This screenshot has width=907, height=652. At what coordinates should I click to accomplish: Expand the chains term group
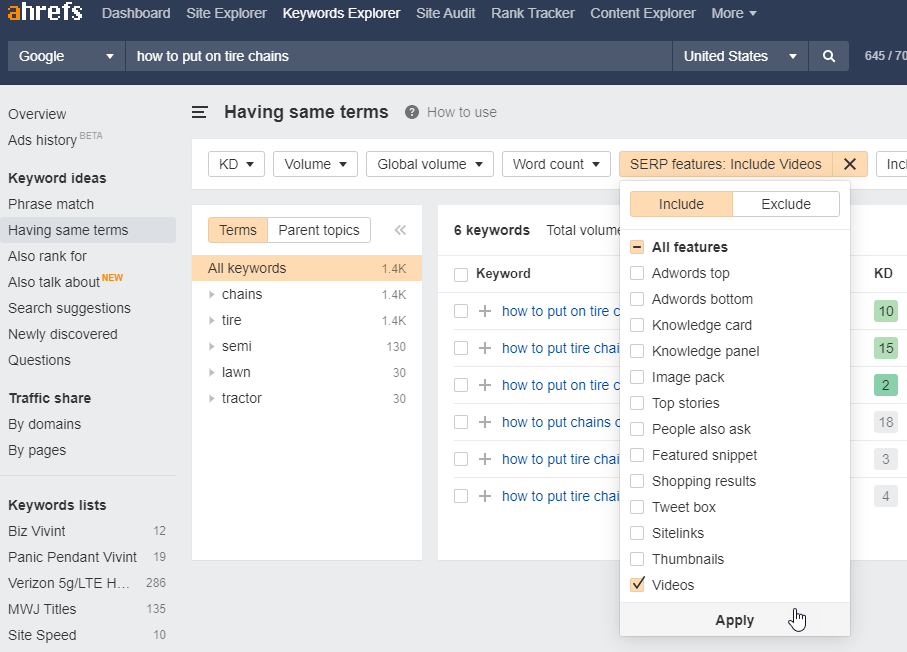212,294
